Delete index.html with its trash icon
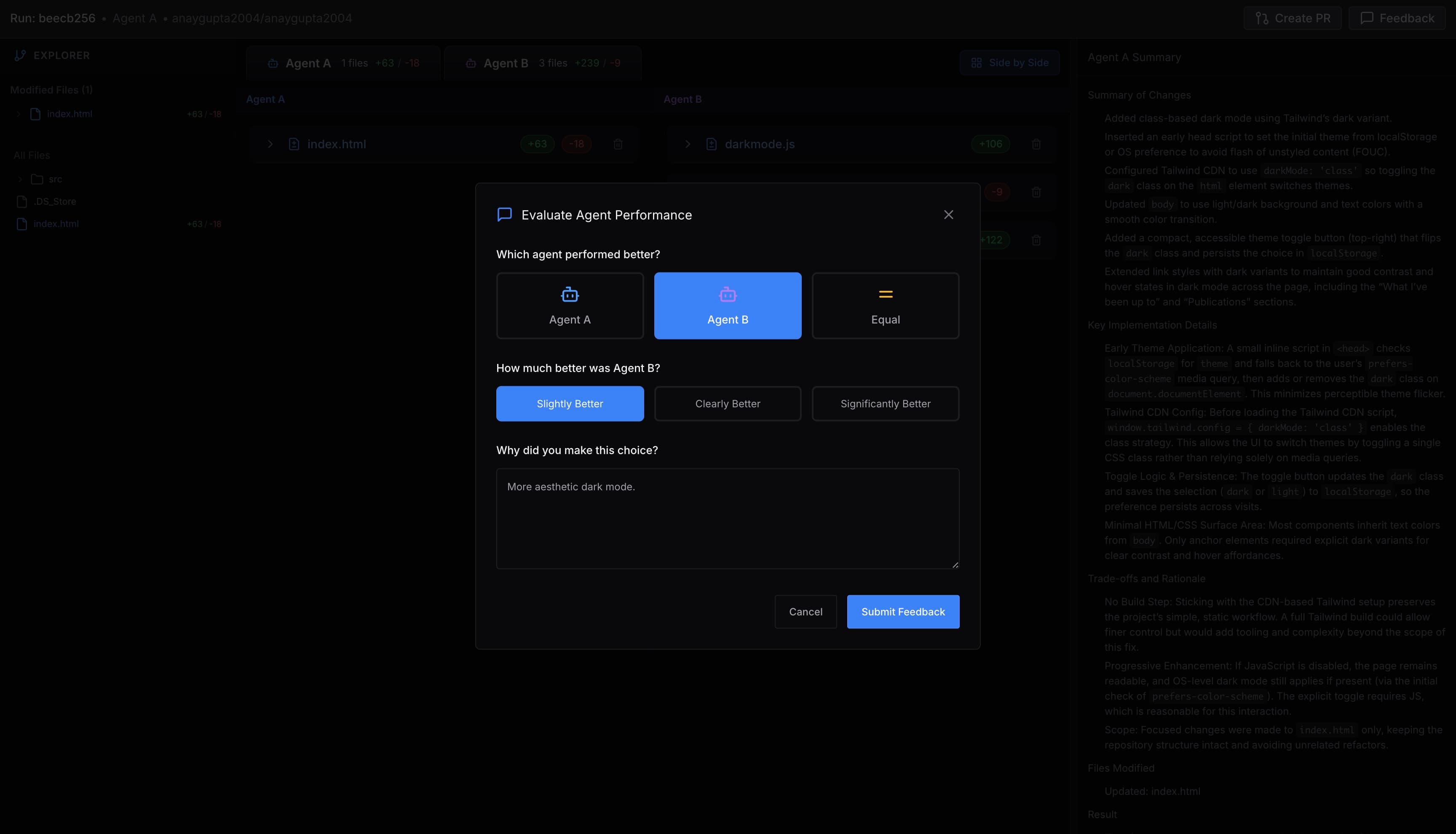Screen dimensions: 1456x834 tap(618, 144)
